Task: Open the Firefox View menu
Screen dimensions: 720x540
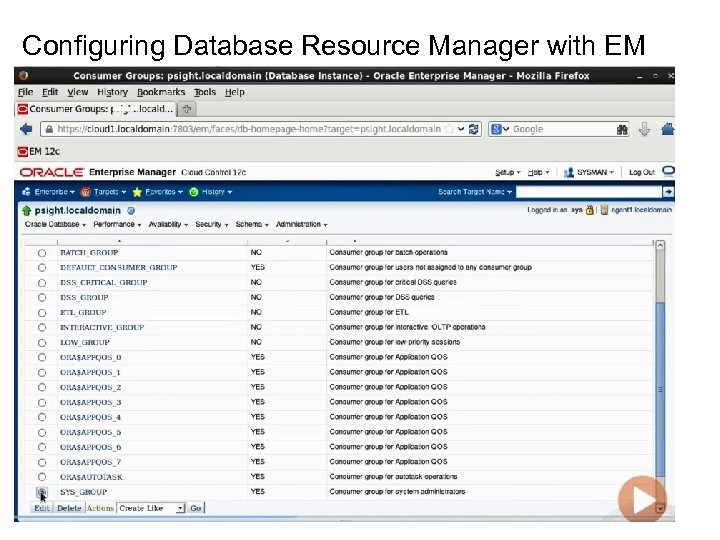Action: [x=77, y=92]
